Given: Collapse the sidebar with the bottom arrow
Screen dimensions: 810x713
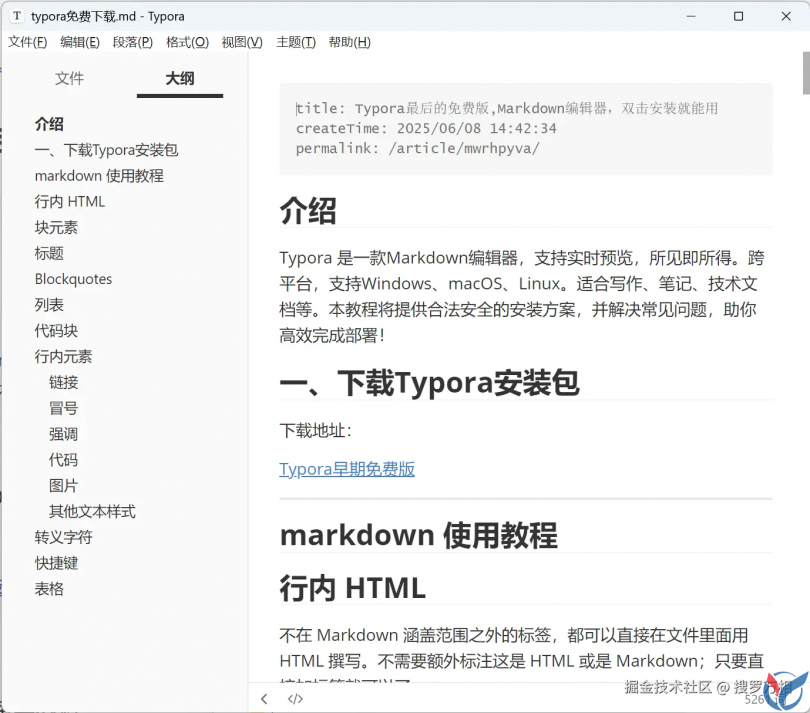Looking at the screenshot, I should [264, 699].
